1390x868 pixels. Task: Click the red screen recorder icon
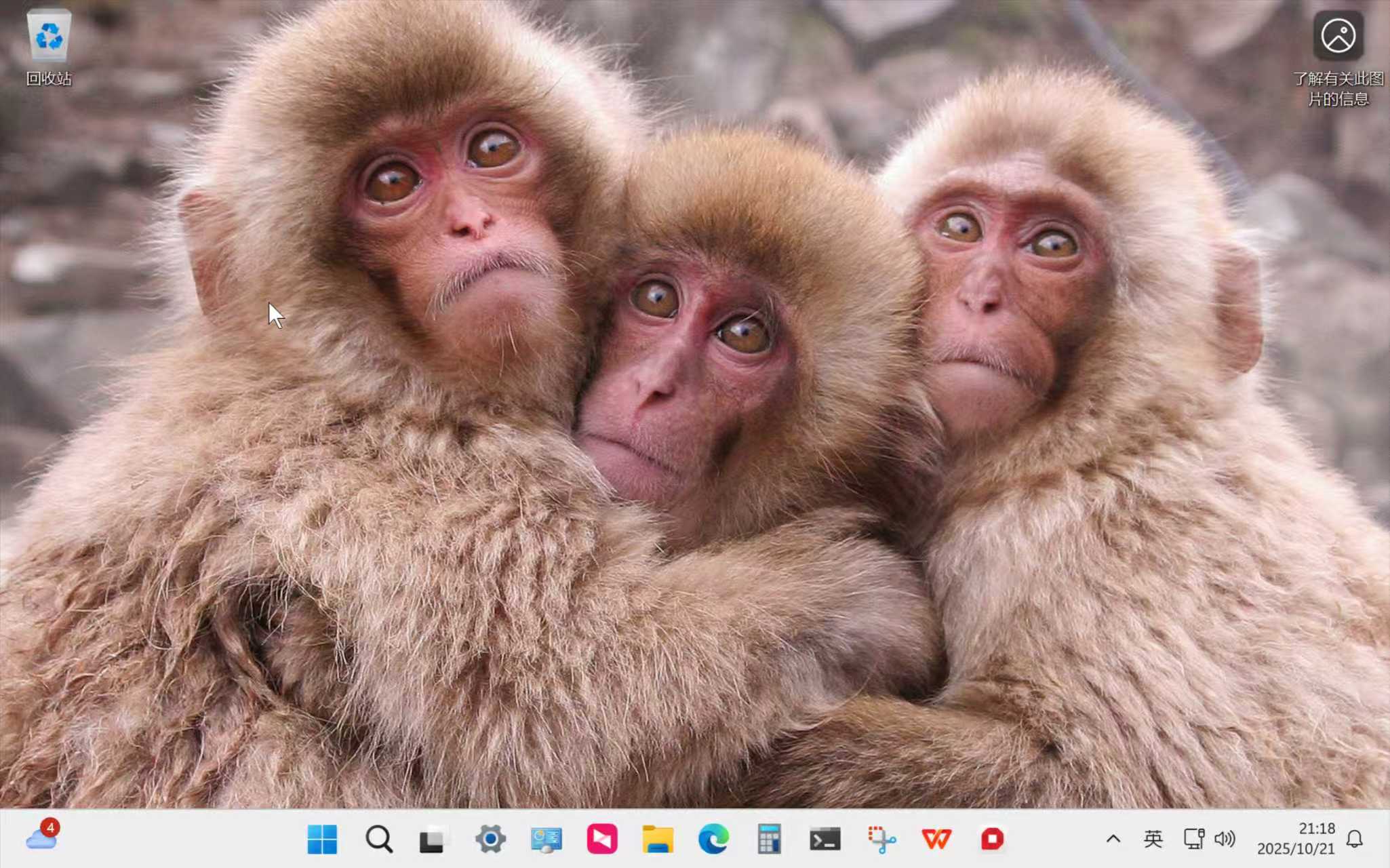click(x=992, y=840)
